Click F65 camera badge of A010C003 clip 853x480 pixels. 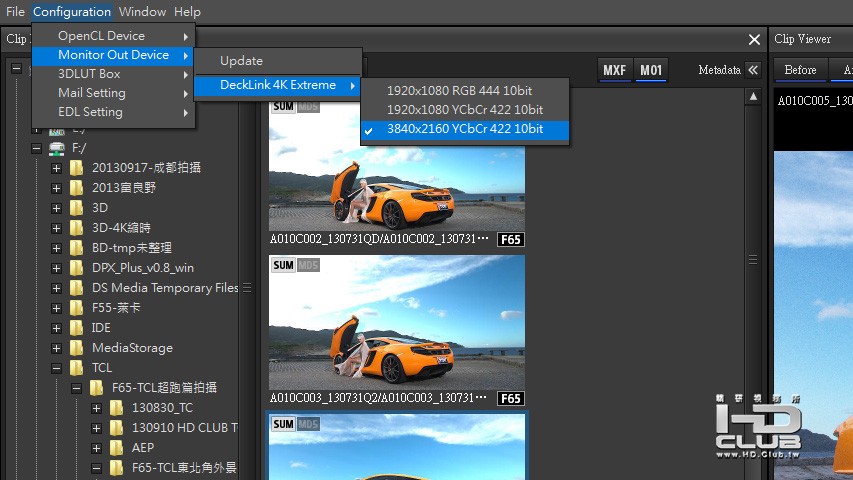pos(510,398)
